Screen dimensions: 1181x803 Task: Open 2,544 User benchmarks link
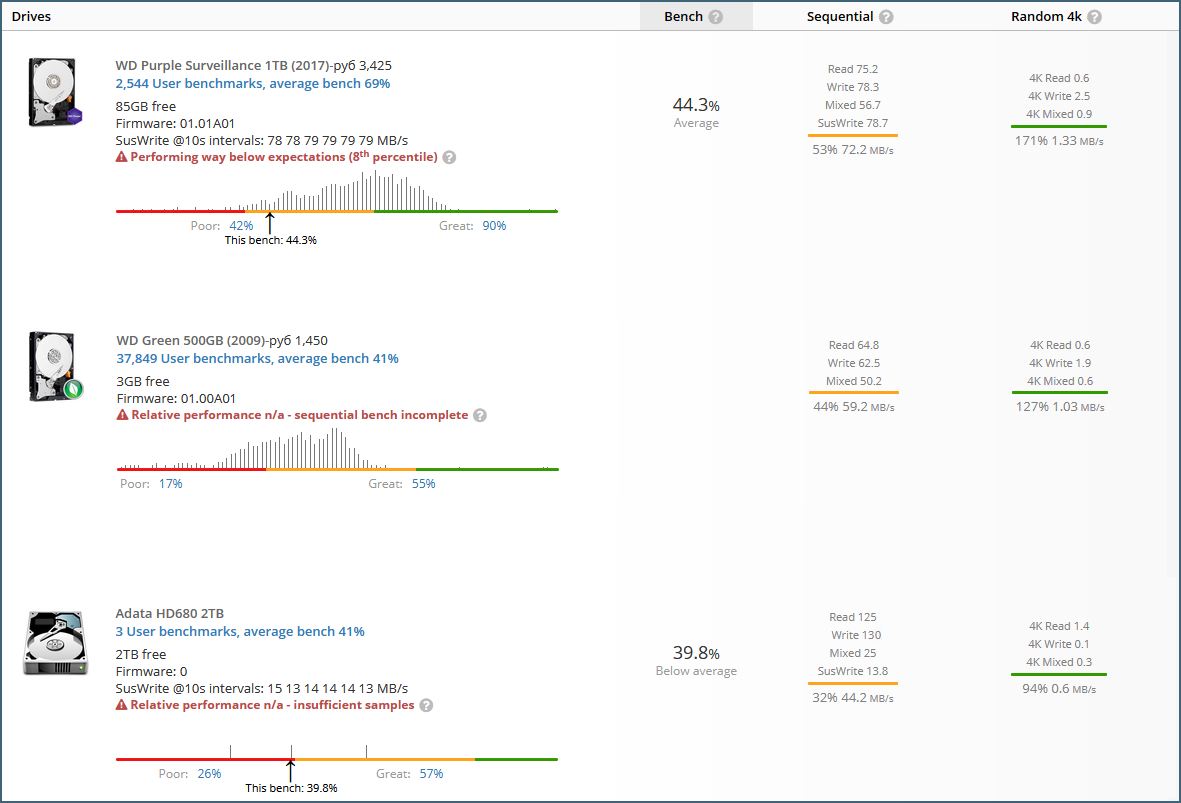(252, 84)
